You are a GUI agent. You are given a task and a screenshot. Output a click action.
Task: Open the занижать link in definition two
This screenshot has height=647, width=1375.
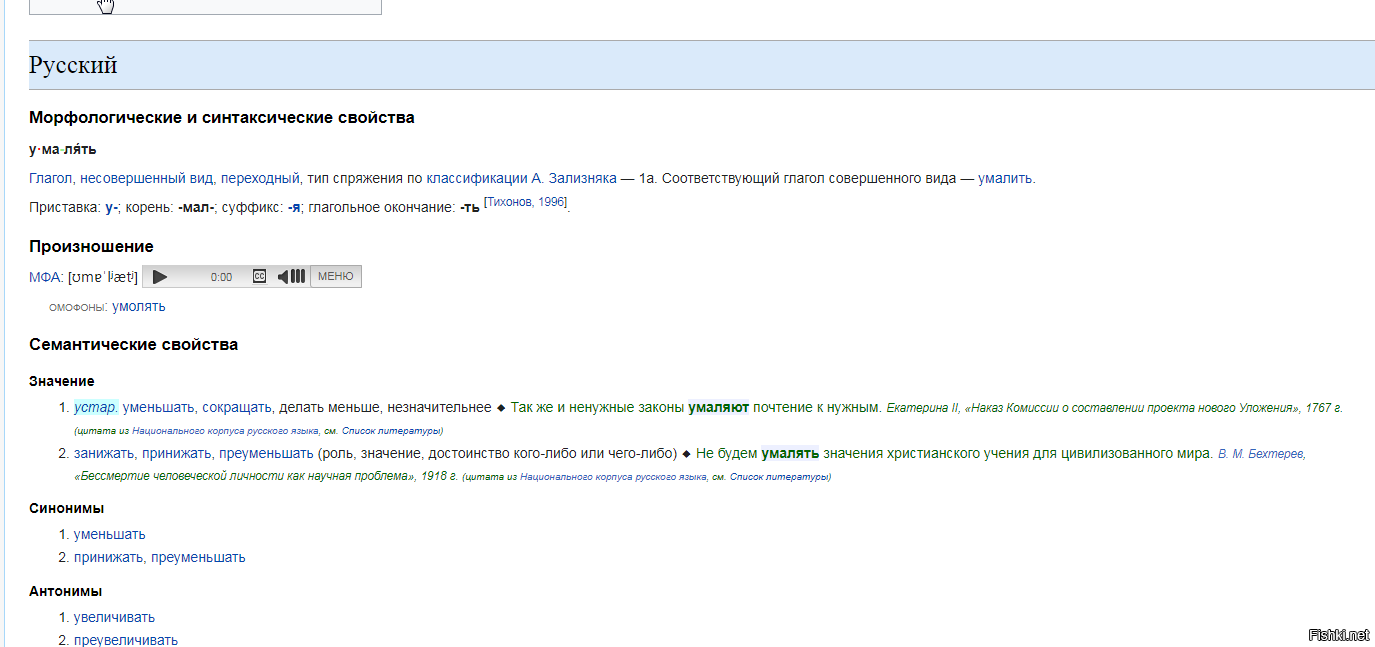(106, 453)
